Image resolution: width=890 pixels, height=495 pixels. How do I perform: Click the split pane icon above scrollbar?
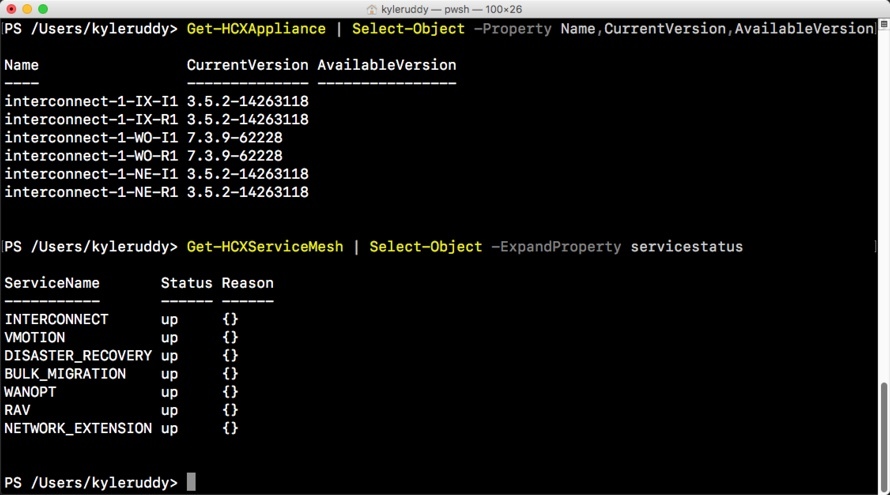coord(884,24)
